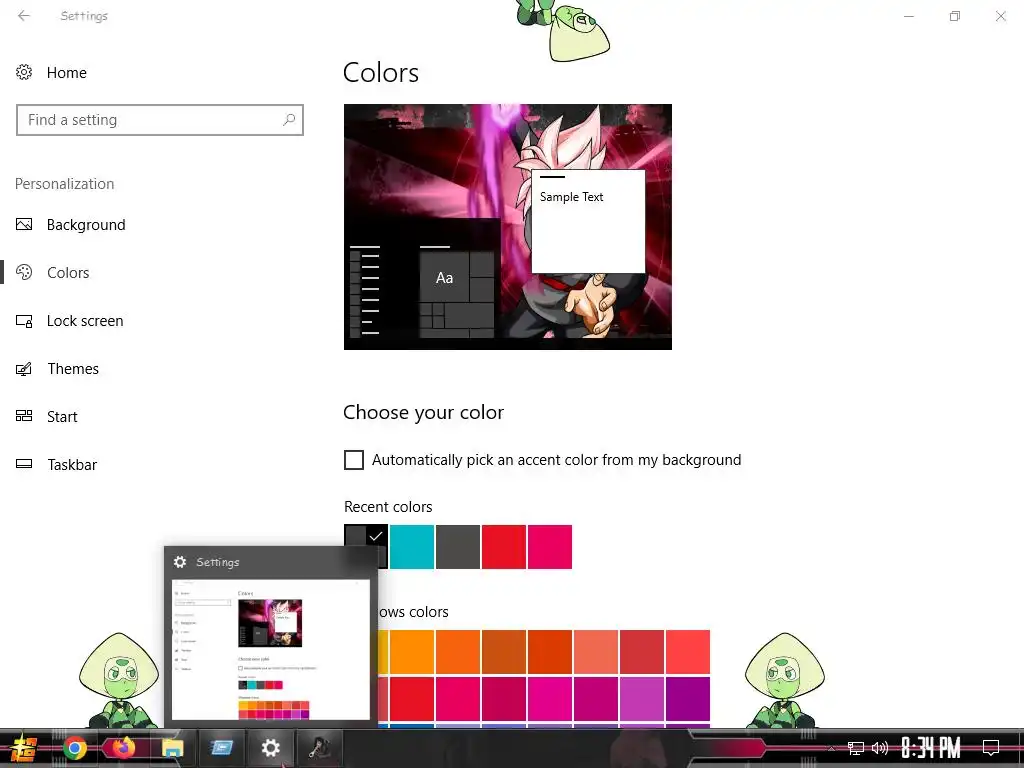This screenshot has width=1024, height=768.
Task: Click the Settings window thumbnail preview
Action: 270,648
